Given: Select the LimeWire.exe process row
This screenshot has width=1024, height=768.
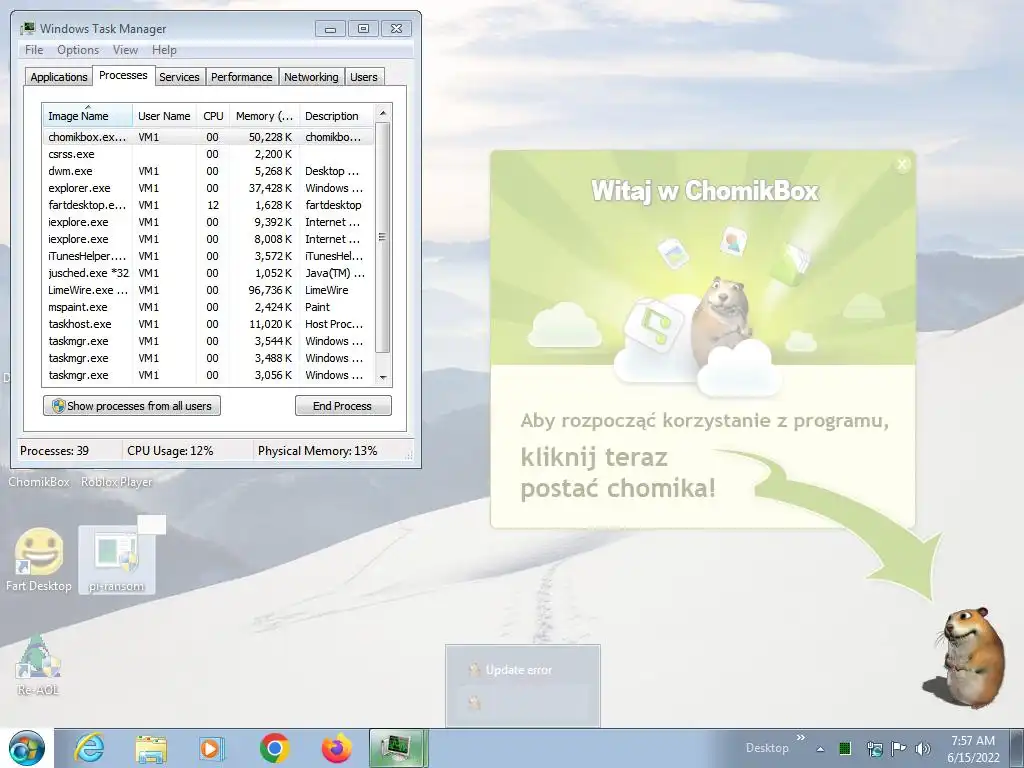Looking at the screenshot, I should click(208, 290).
